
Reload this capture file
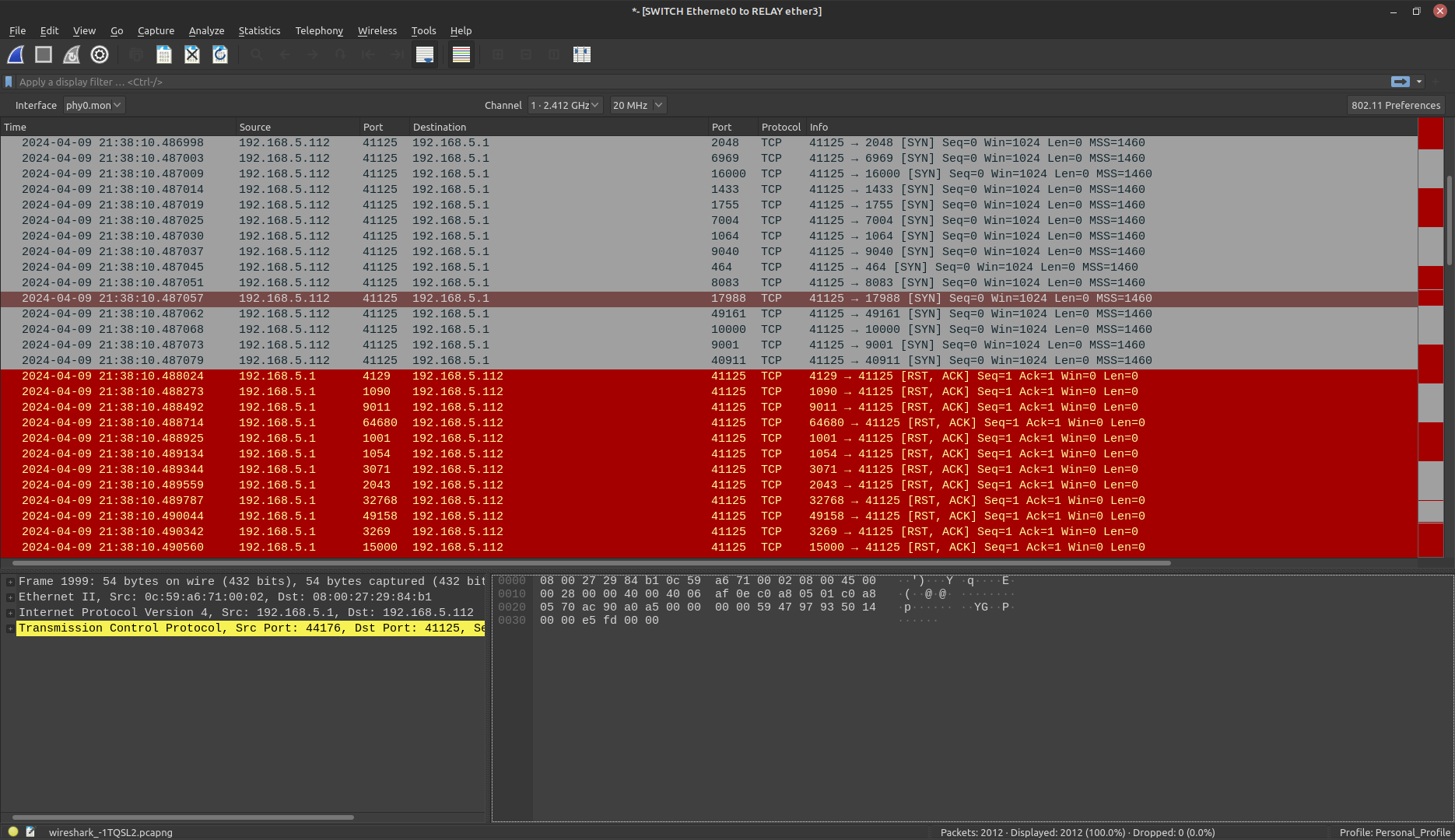pos(220,54)
